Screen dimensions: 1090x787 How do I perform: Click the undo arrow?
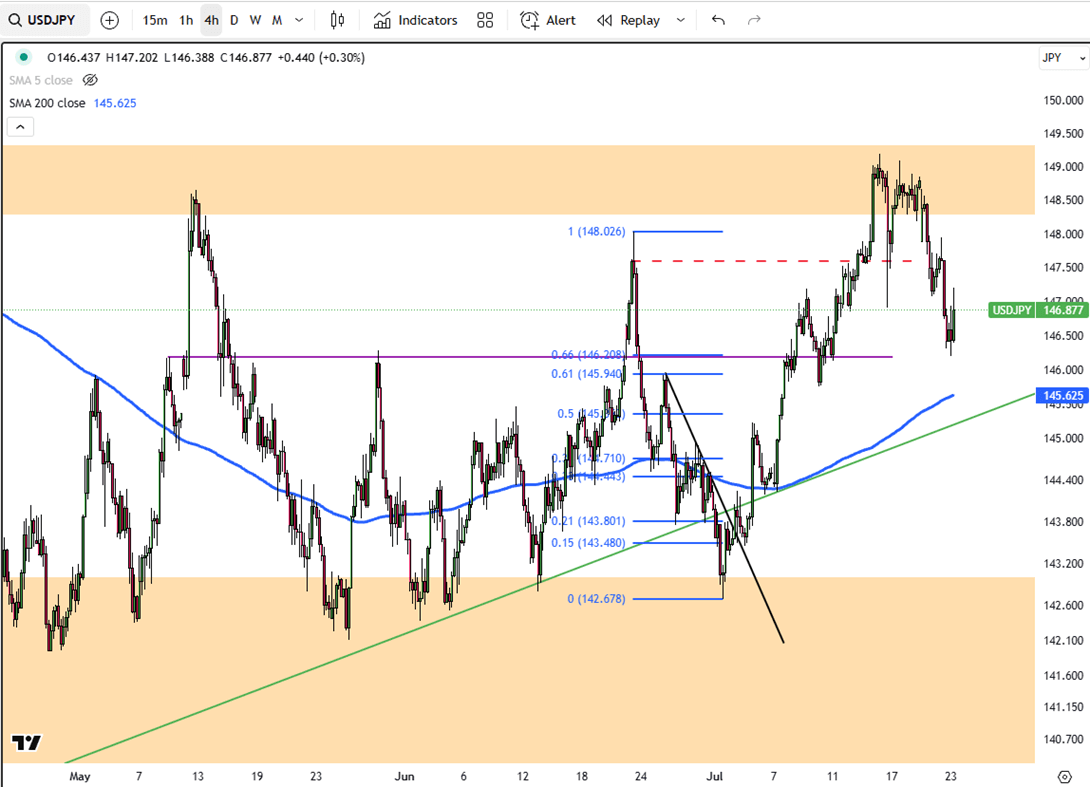(718, 20)
